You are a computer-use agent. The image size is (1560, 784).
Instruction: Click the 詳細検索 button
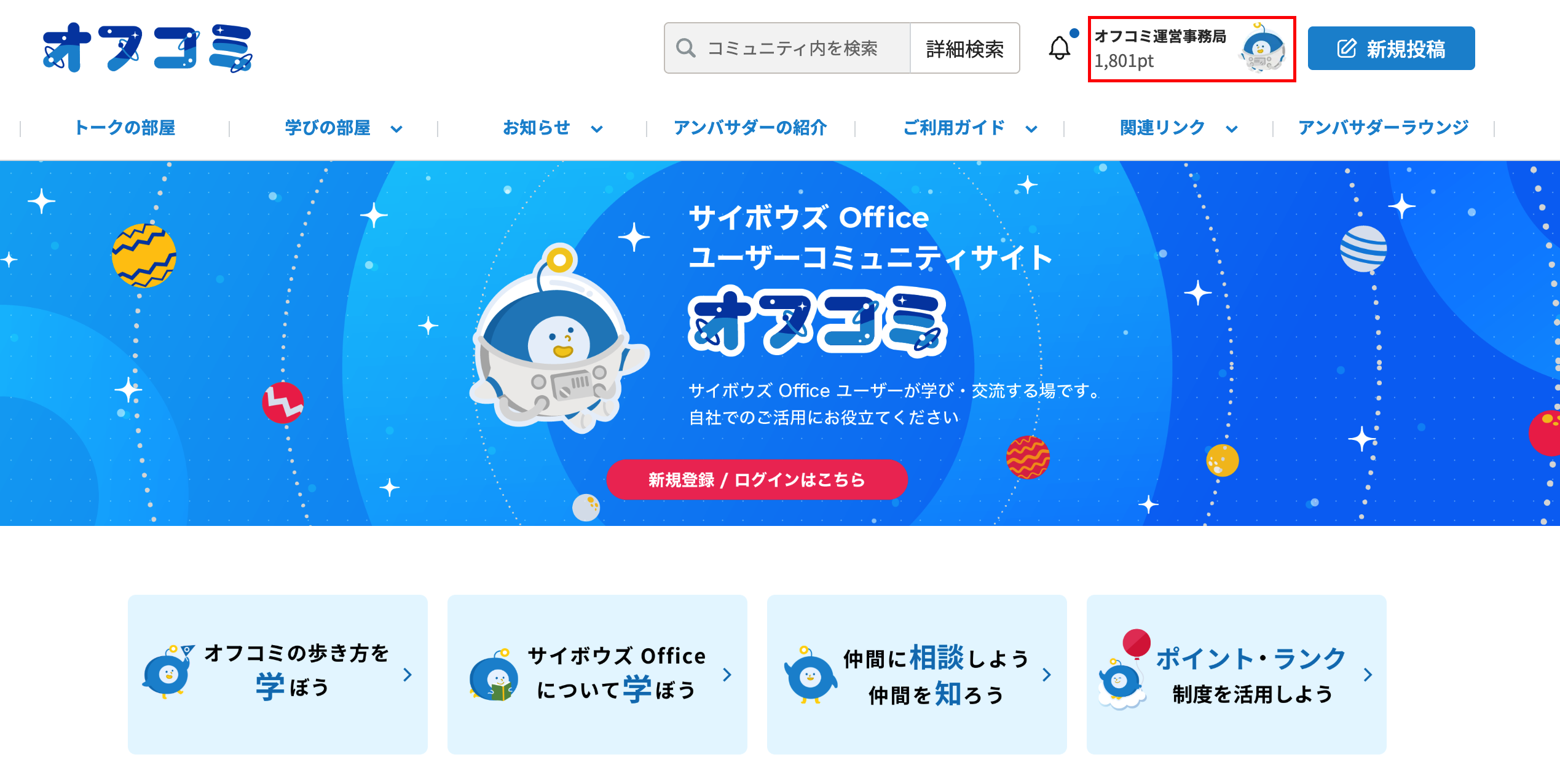965,48
